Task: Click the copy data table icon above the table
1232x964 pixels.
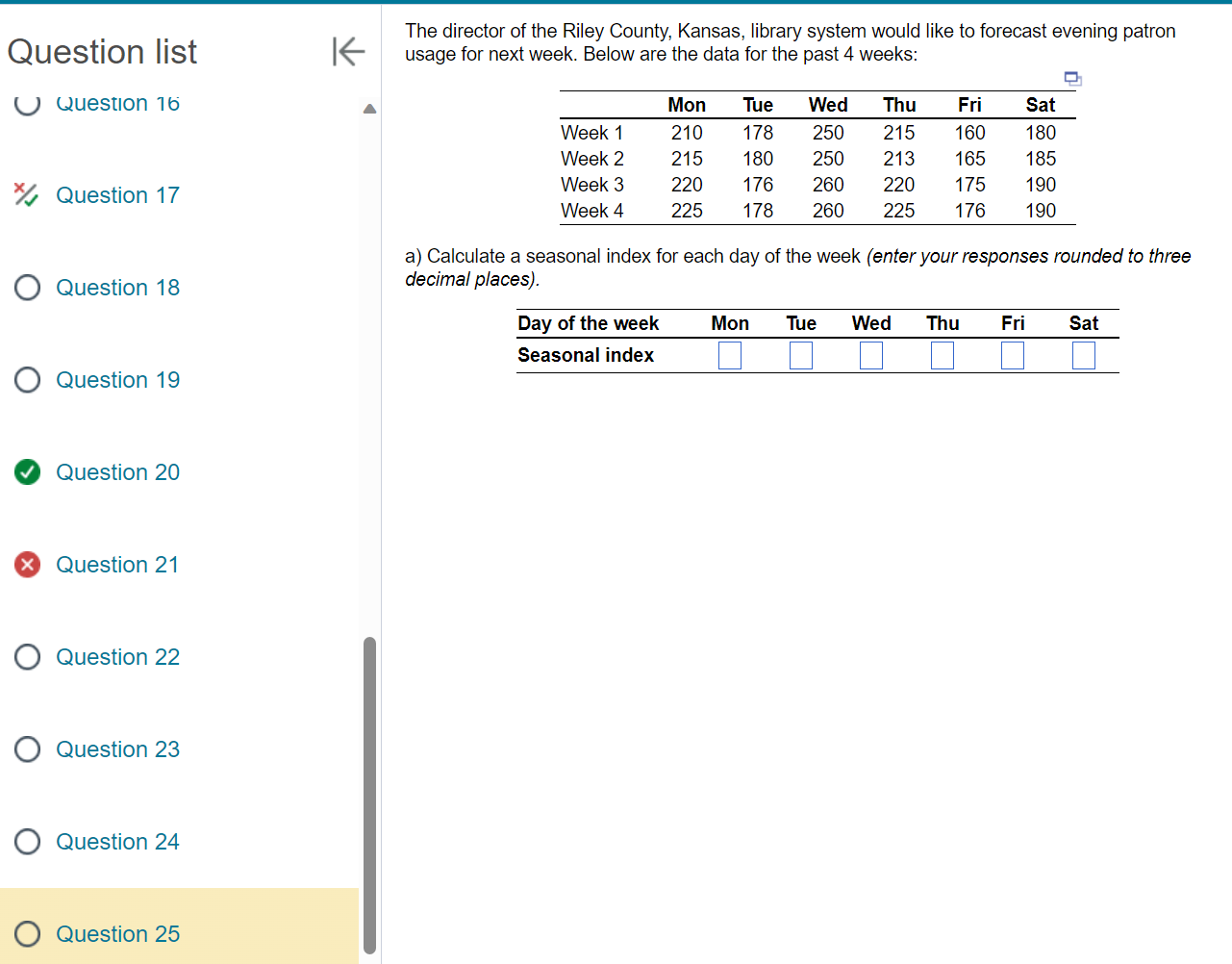Action: (x=1072, y=78)
